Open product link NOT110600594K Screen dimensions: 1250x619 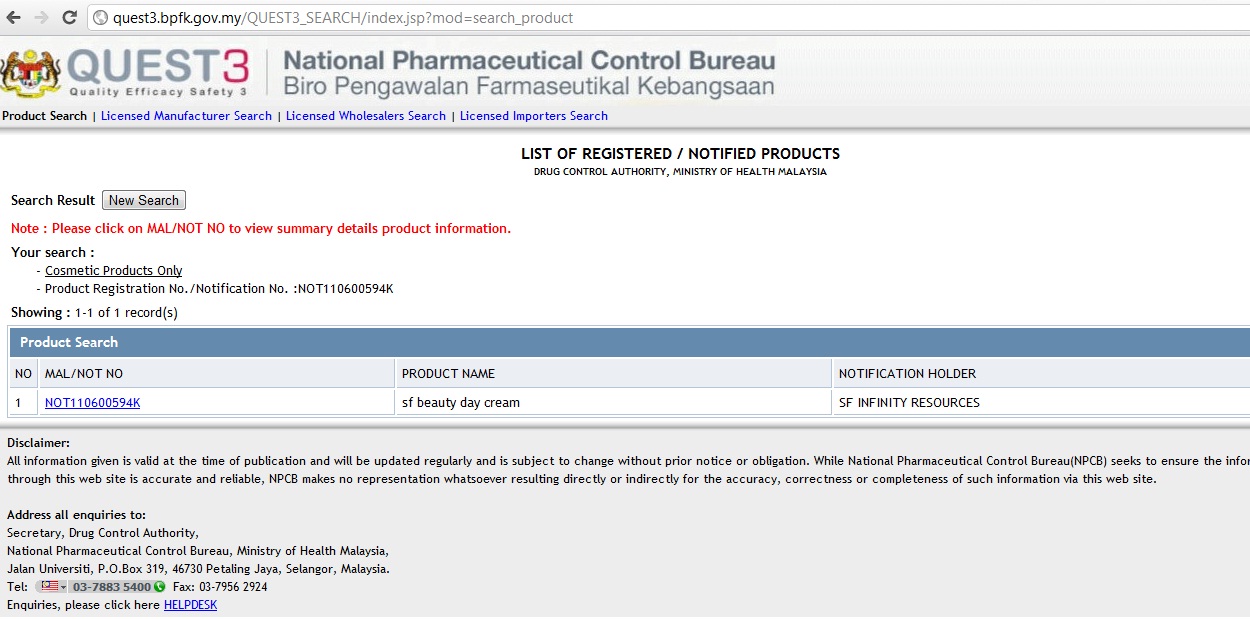(x=93, y=403)
